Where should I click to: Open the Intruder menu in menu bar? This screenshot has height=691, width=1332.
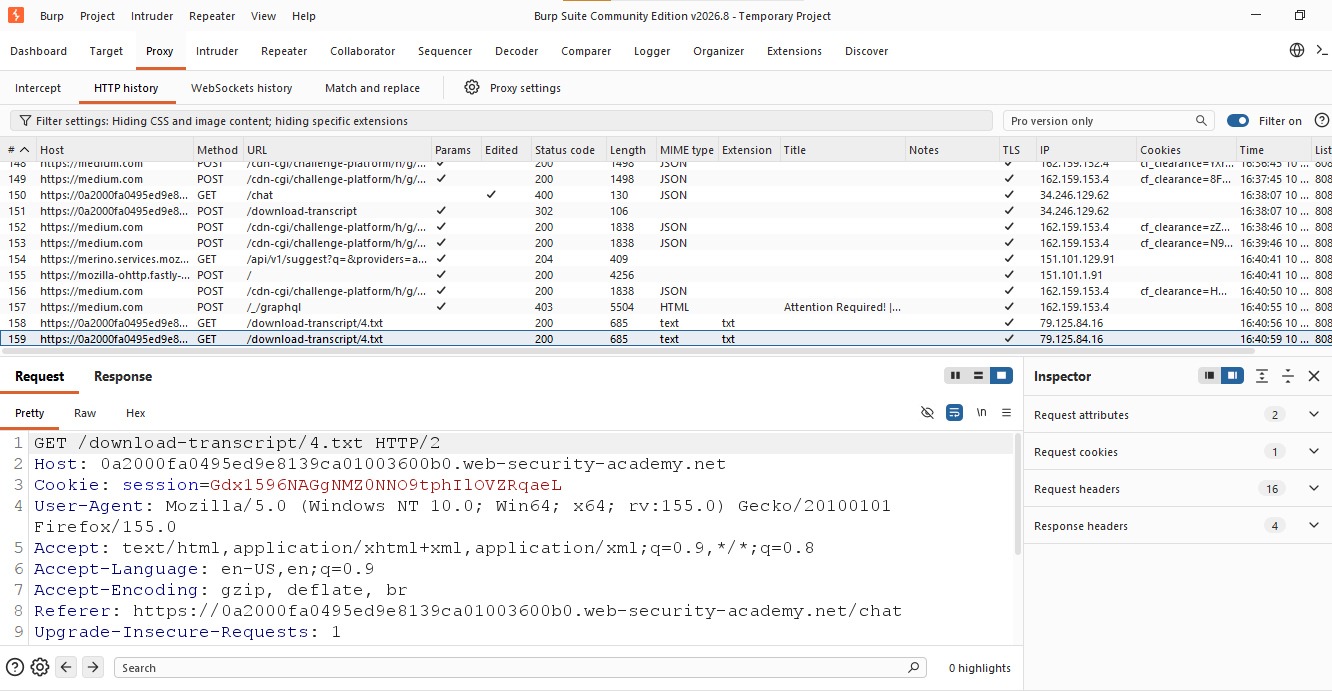(153, 16)
